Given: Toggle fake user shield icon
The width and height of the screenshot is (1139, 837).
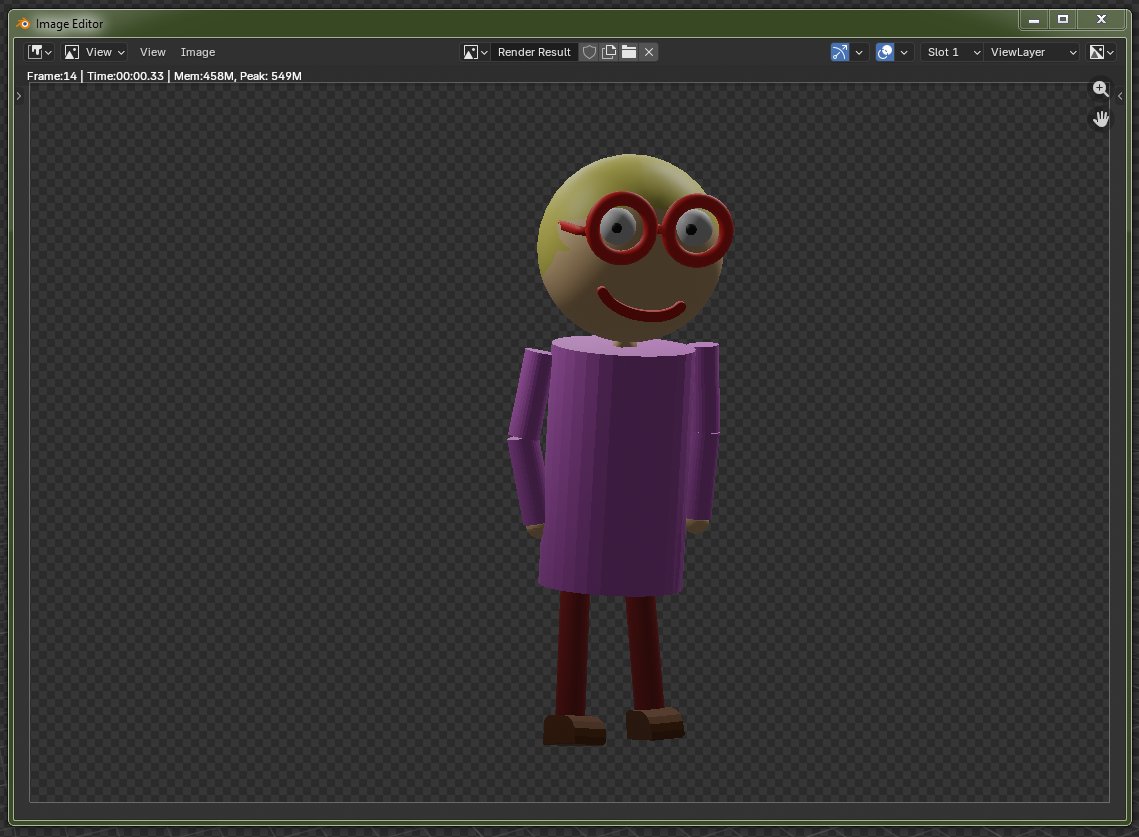Looking at the screenshot, I should click(x=589, y=52).
